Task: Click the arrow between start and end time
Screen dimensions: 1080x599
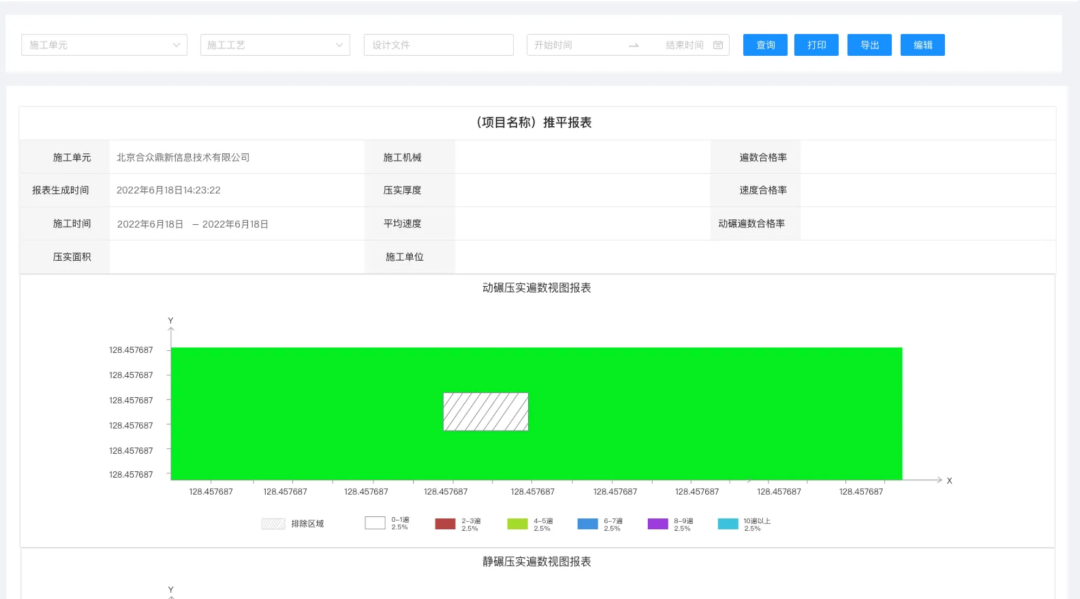Action: (x=633, y=45)
